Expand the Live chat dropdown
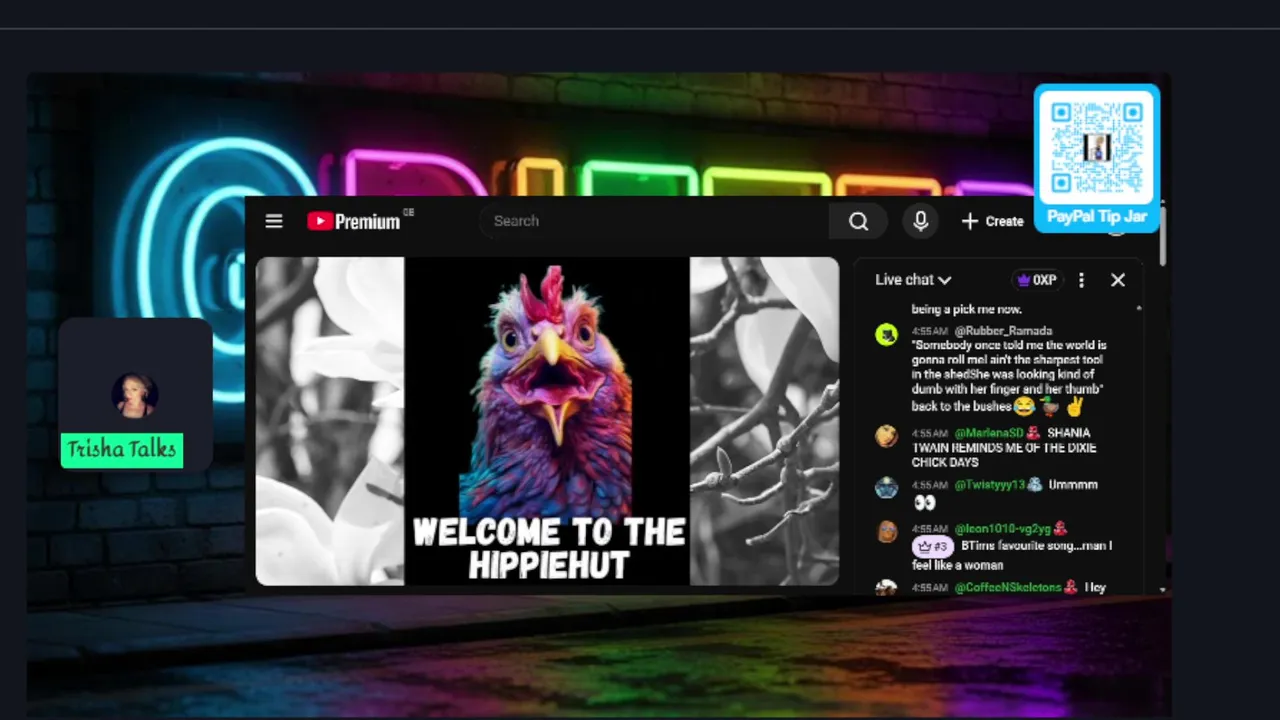The height and width of the screenshot is (720, 1280). point(913,280)
